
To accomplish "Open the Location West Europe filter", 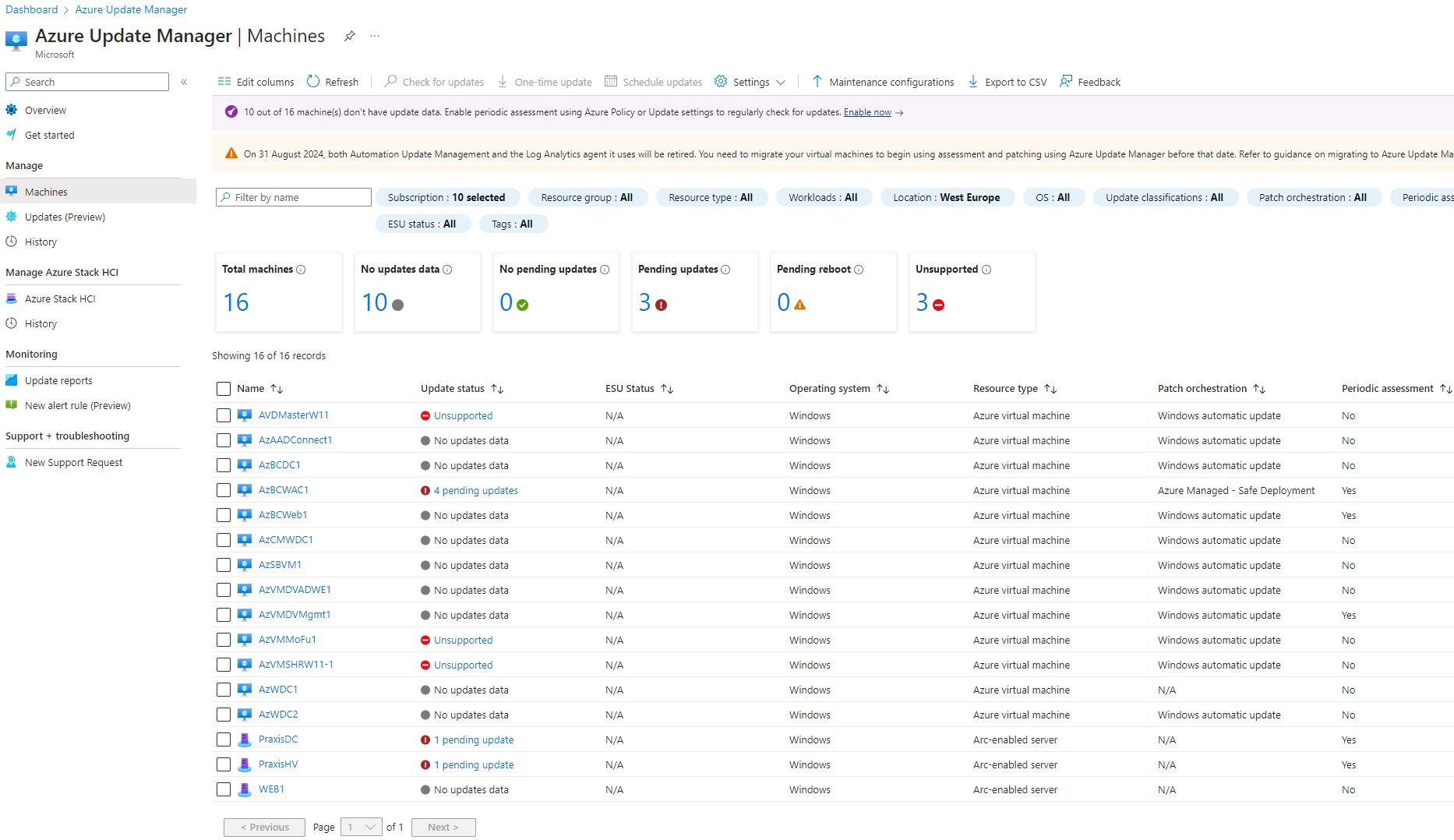I will point(947,198).
